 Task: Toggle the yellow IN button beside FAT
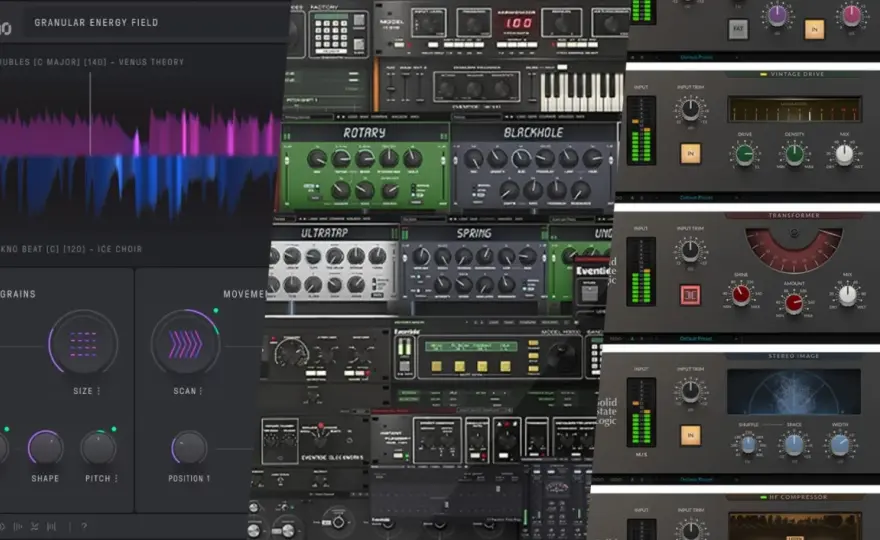click(x=814, y=29)
